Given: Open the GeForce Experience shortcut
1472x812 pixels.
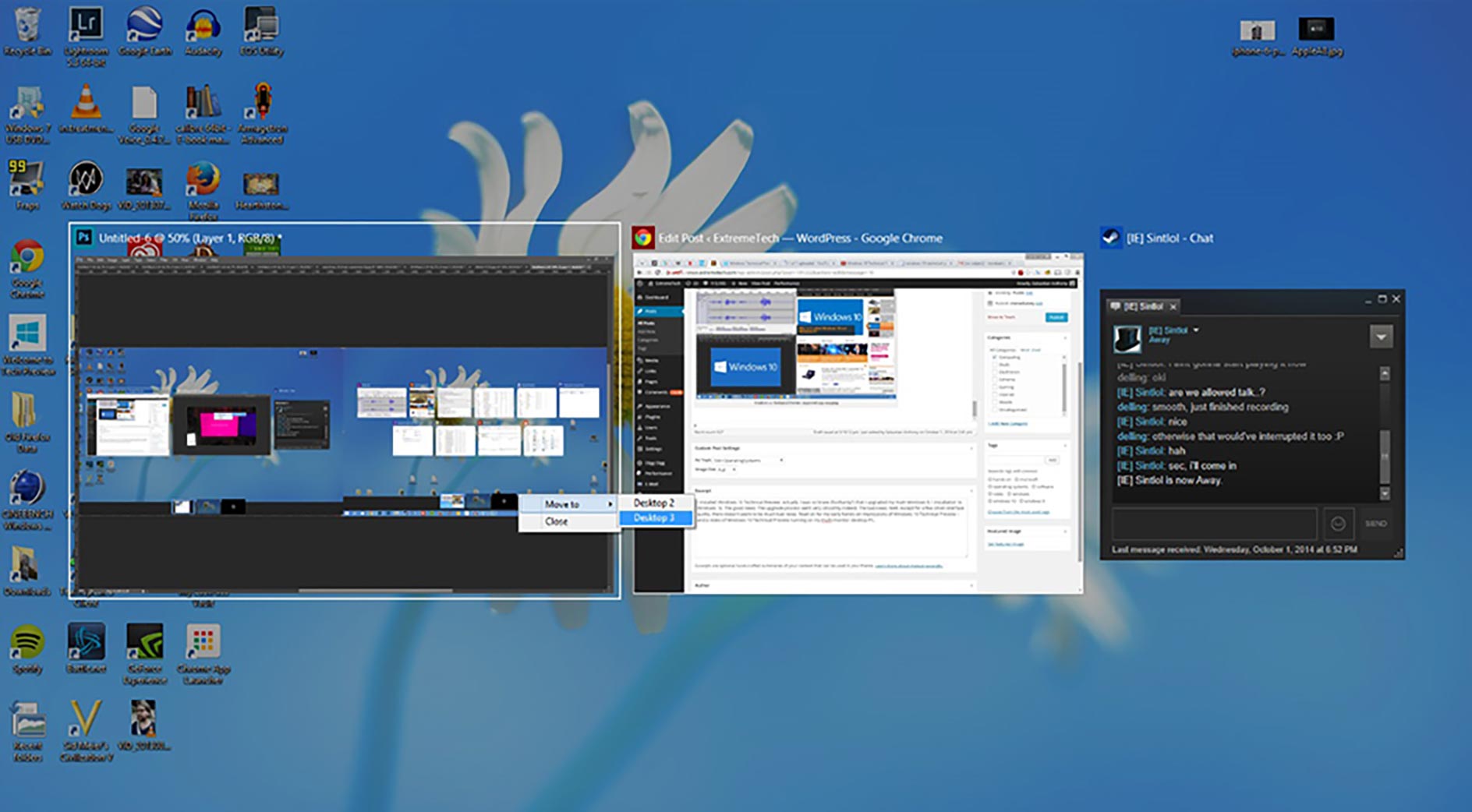Looking at the screenshot, I should click(x=144, y=645).
